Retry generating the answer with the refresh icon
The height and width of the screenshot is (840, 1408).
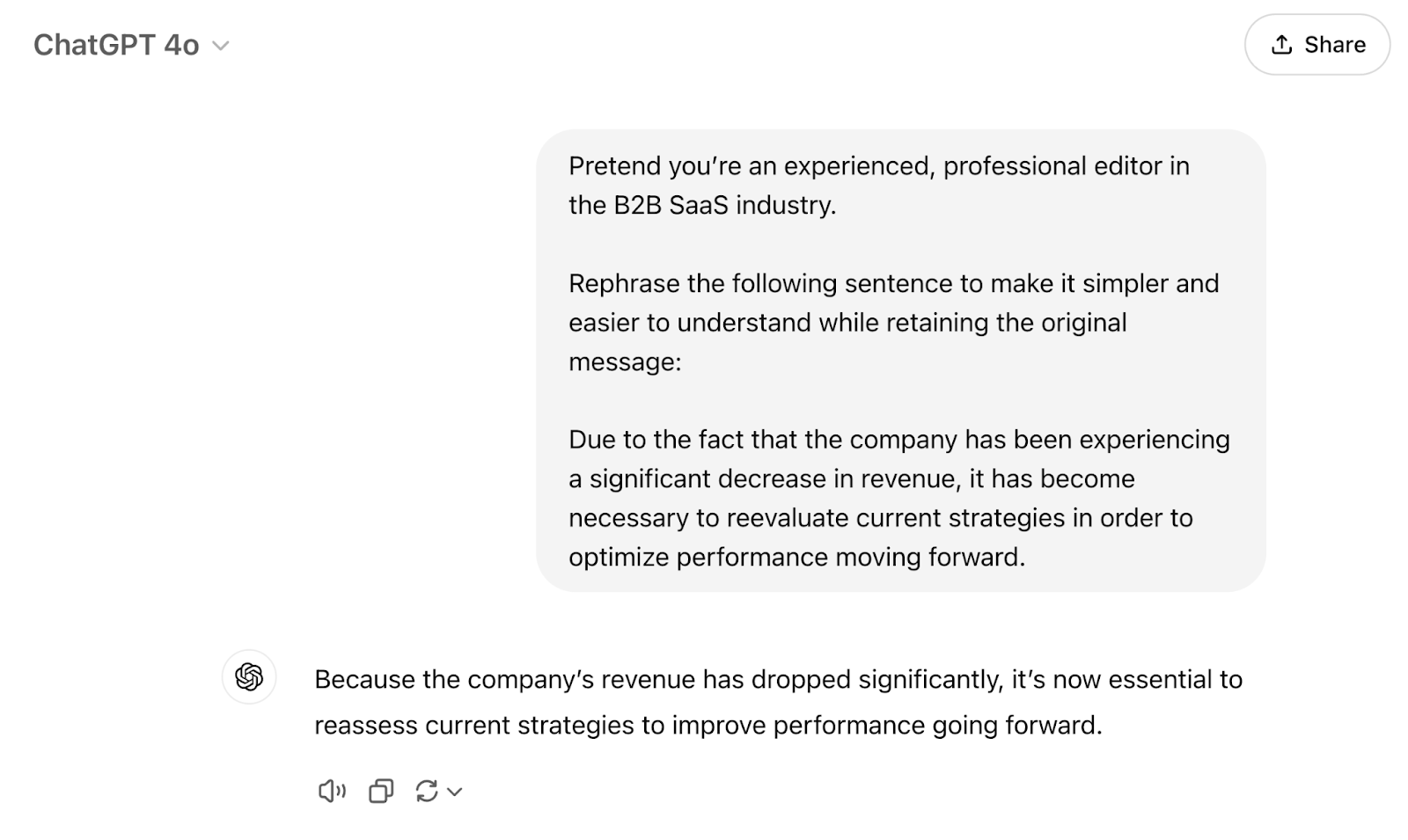pyautogui.click(x=428, y=791)
